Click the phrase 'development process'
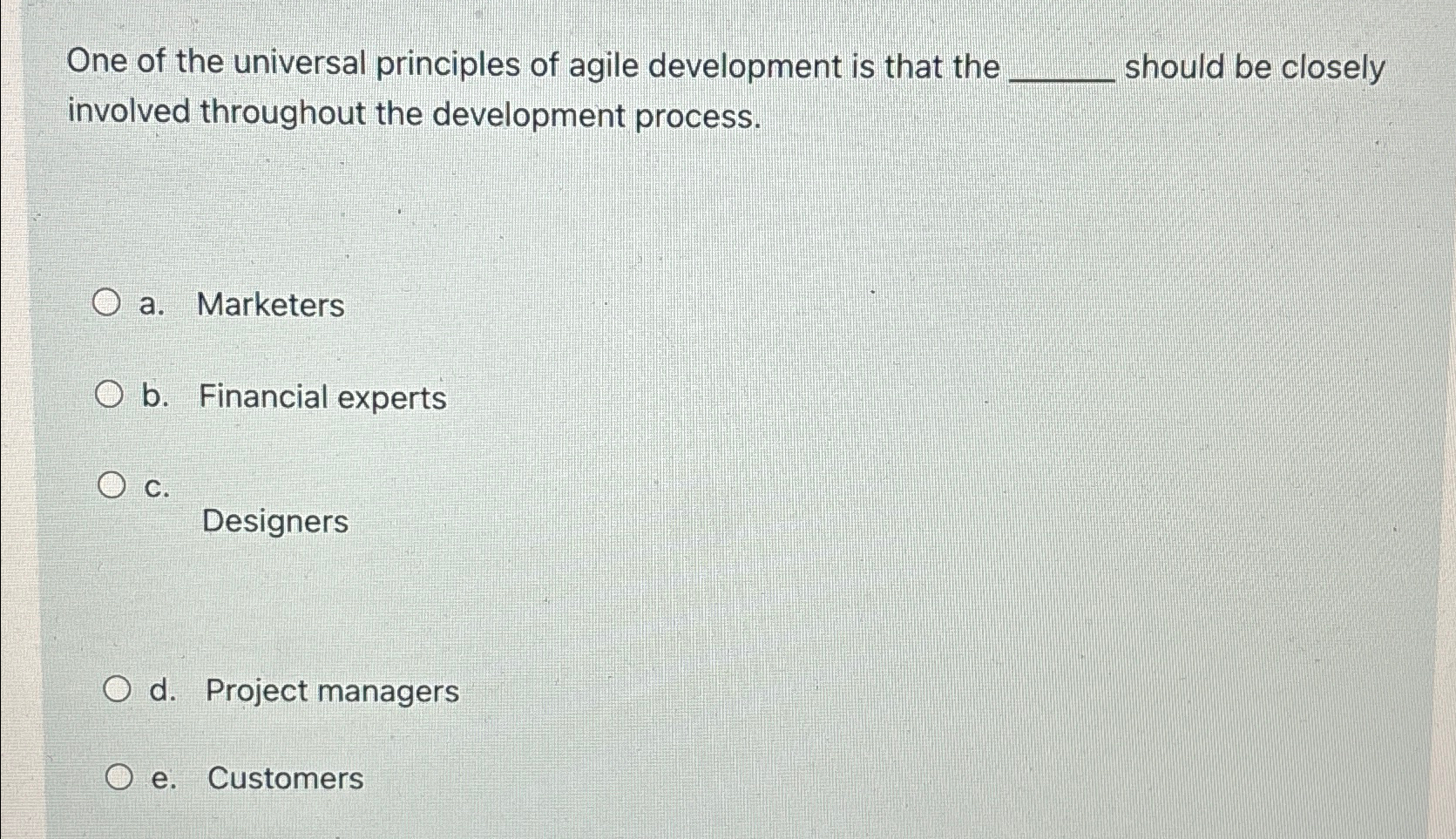This screenshot has height=839, width=1456. (596, 114)
